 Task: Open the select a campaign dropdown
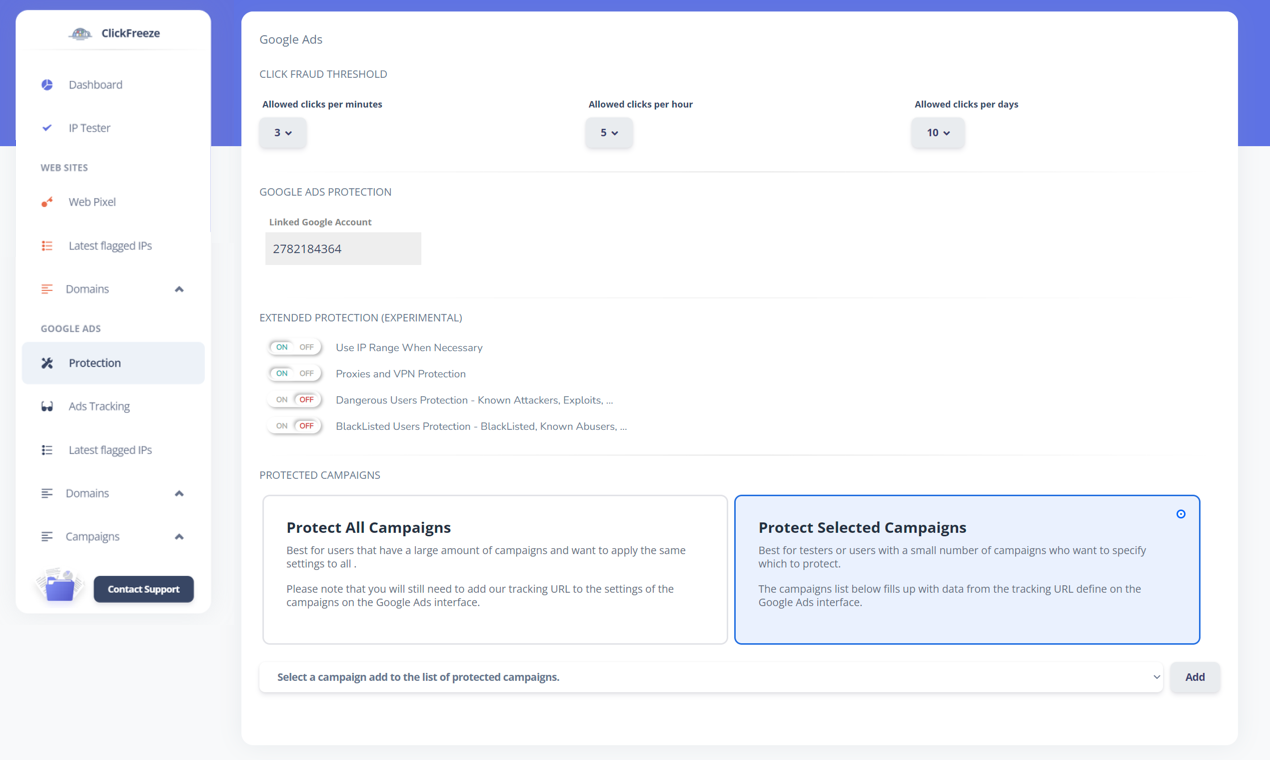coord(711,677)
